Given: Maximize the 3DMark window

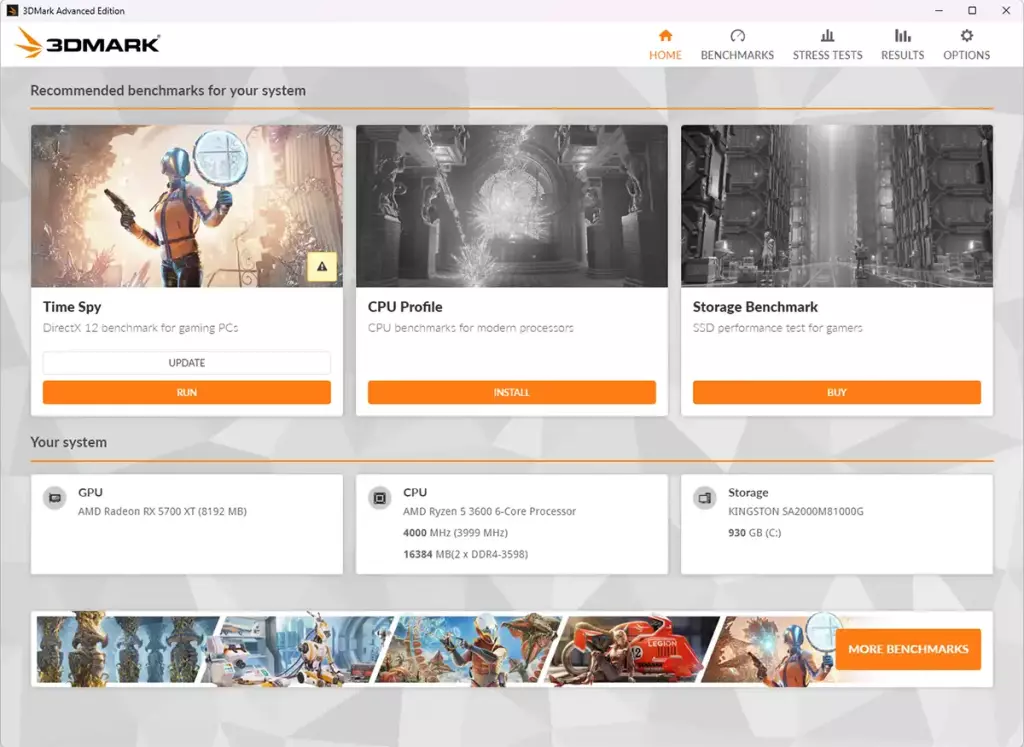Looking at the screenshot, I should 972,10.
